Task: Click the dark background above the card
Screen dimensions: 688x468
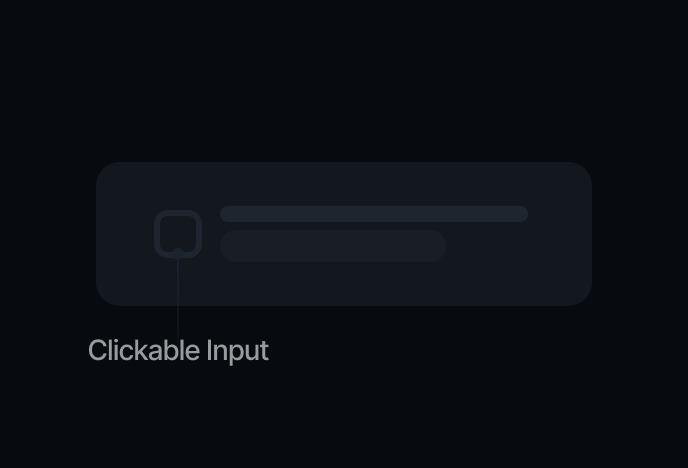Action: [x=344, y=80]
